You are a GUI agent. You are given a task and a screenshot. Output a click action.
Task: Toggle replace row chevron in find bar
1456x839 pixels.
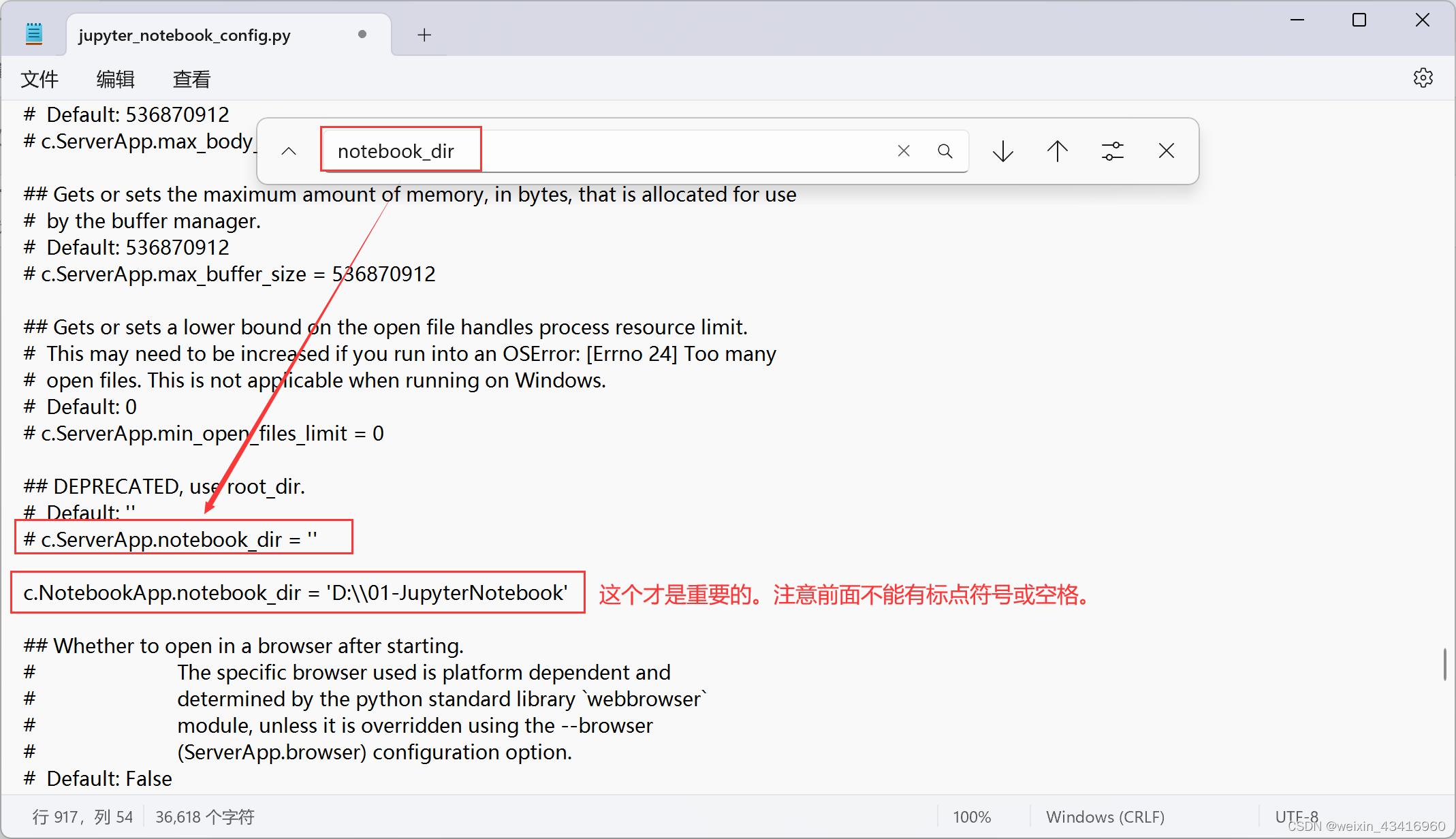point(289,151)
